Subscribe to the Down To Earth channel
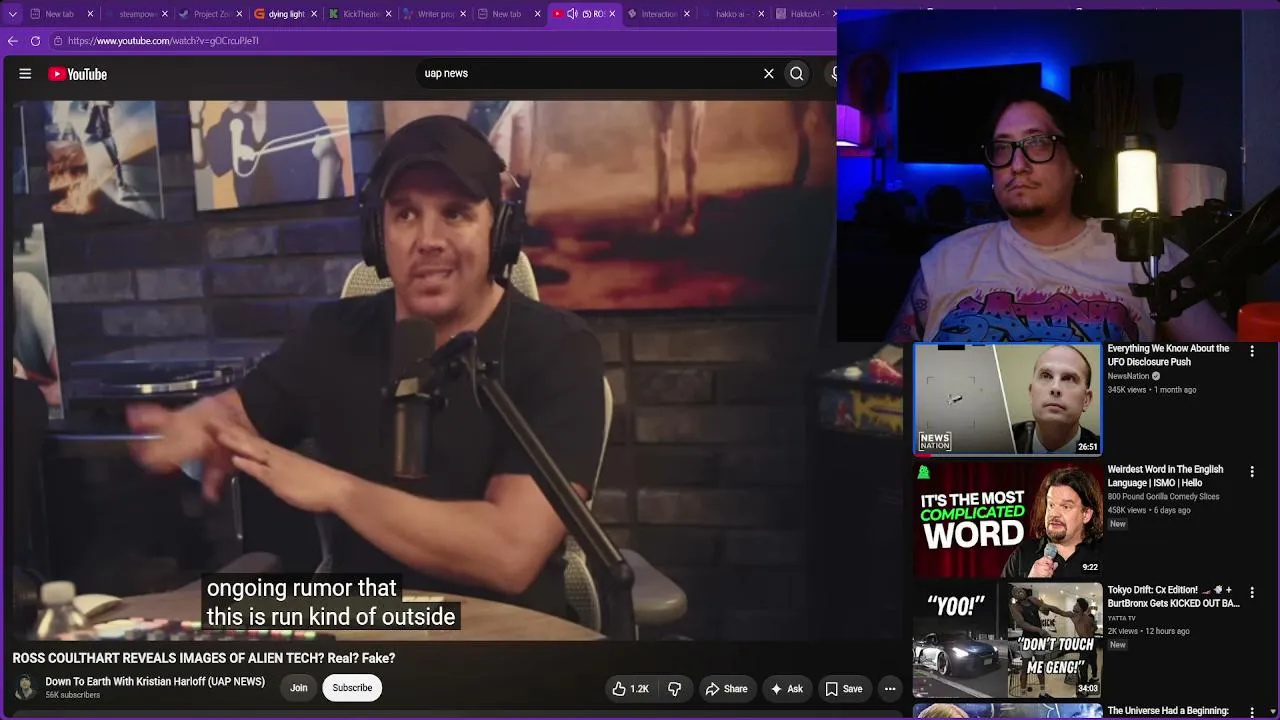Screen dimensions: 1280x720 352,688
